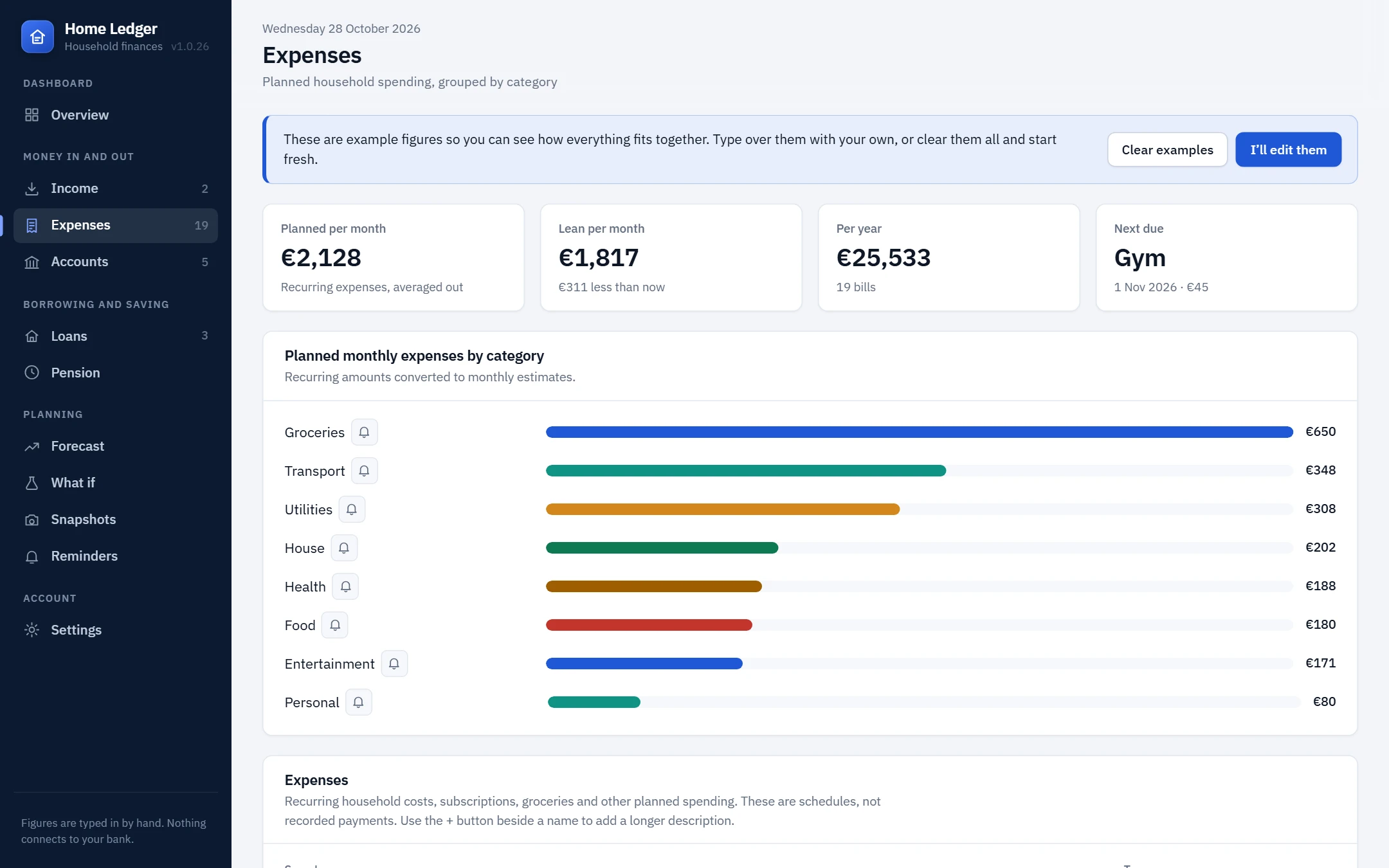Click the Expenses count badge 19

201,226
